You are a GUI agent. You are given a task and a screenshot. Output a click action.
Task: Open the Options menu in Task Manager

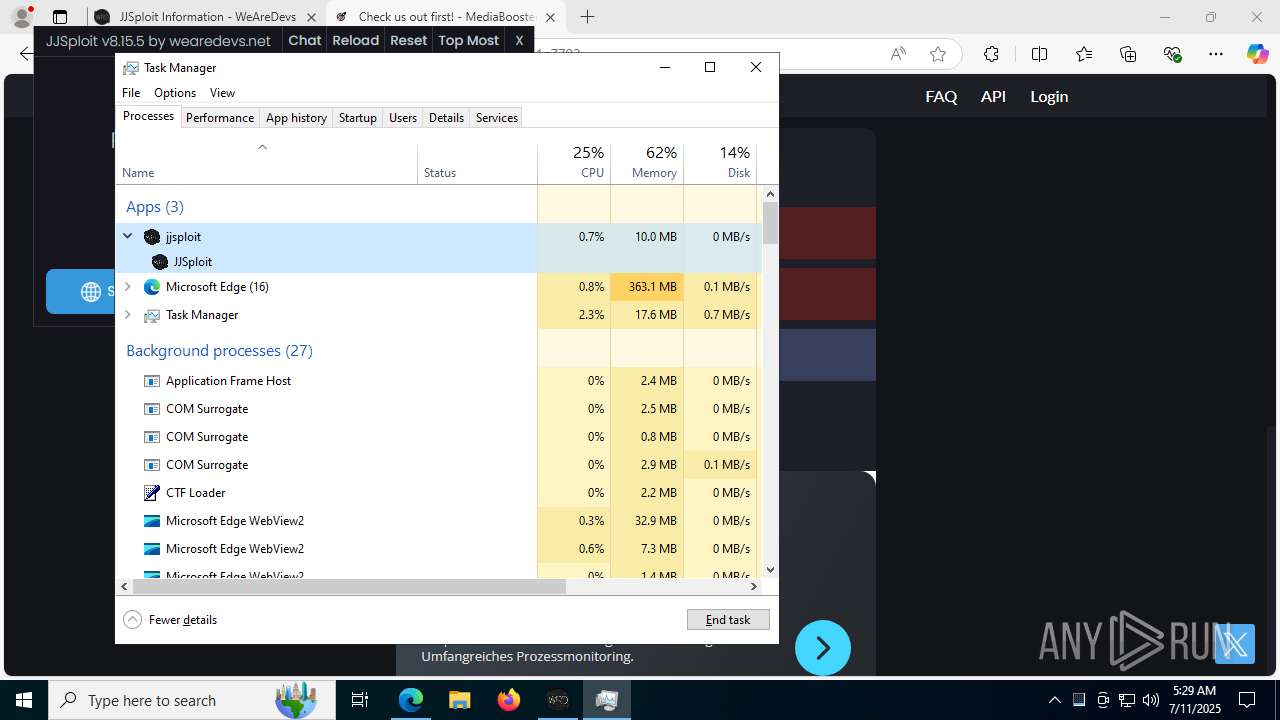pyautogui.click(x=175, y=93)
